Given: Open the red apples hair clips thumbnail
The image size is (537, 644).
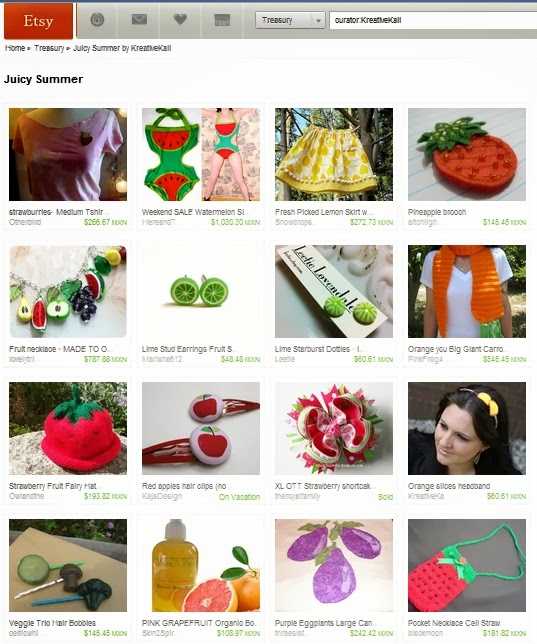Looking at the screenshot, I should (x=201, y=428).
